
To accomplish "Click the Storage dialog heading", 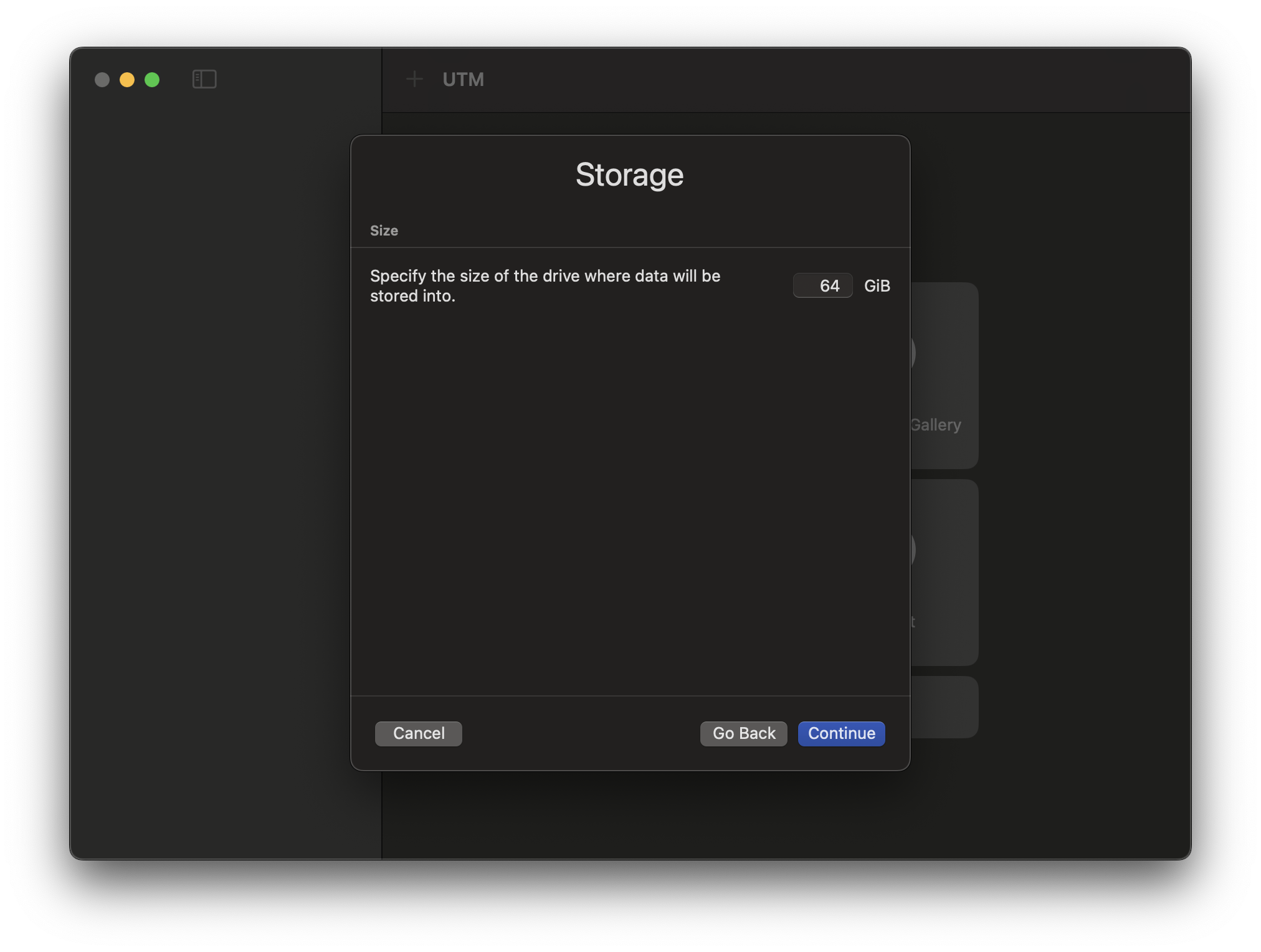I will pyautogui.click(x=629, y=174).
